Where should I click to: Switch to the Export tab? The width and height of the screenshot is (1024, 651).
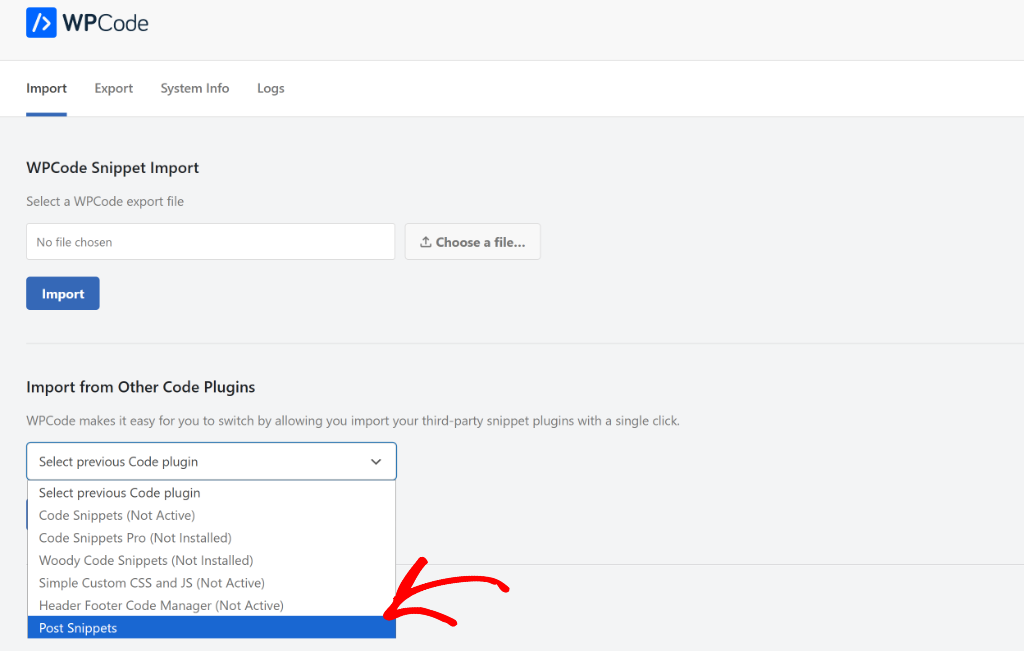coord(114,88)
